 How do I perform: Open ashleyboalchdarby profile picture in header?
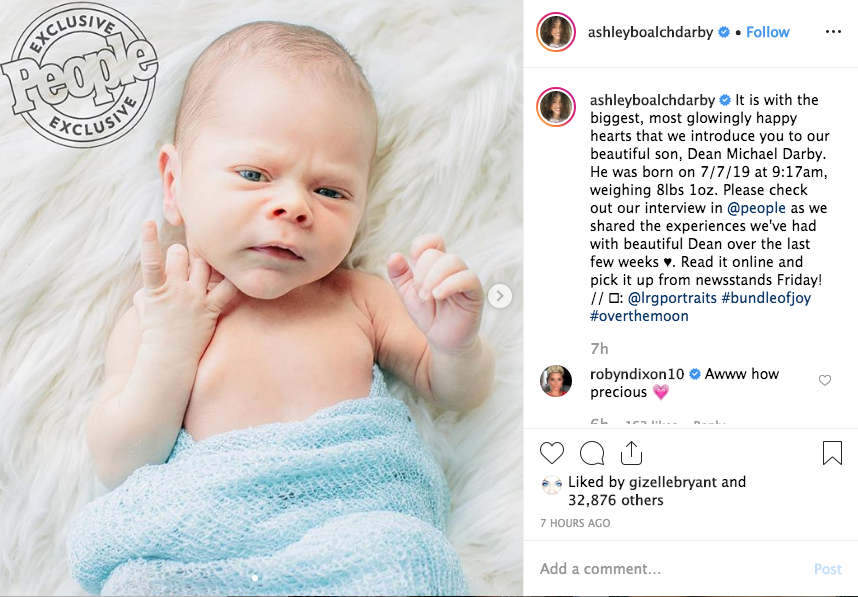pos(555,32)
